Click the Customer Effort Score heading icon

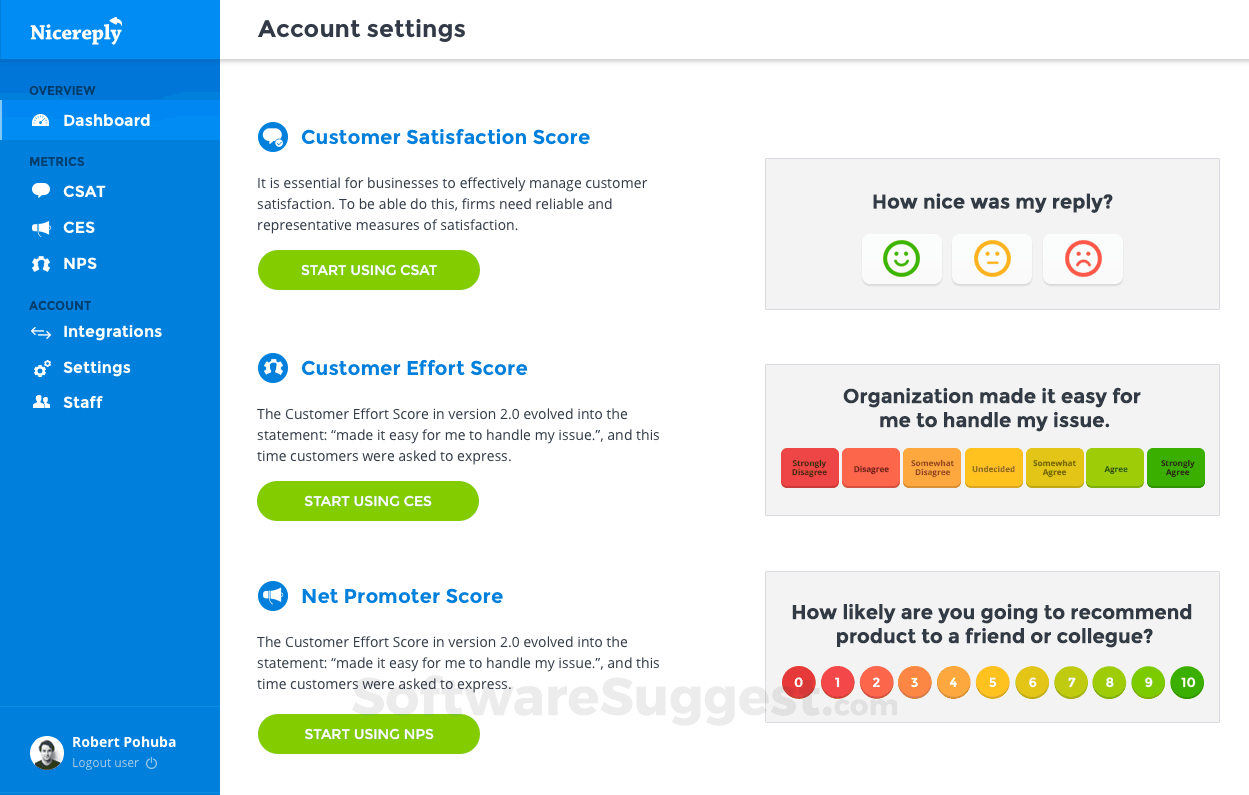click(x=273, y=368)
